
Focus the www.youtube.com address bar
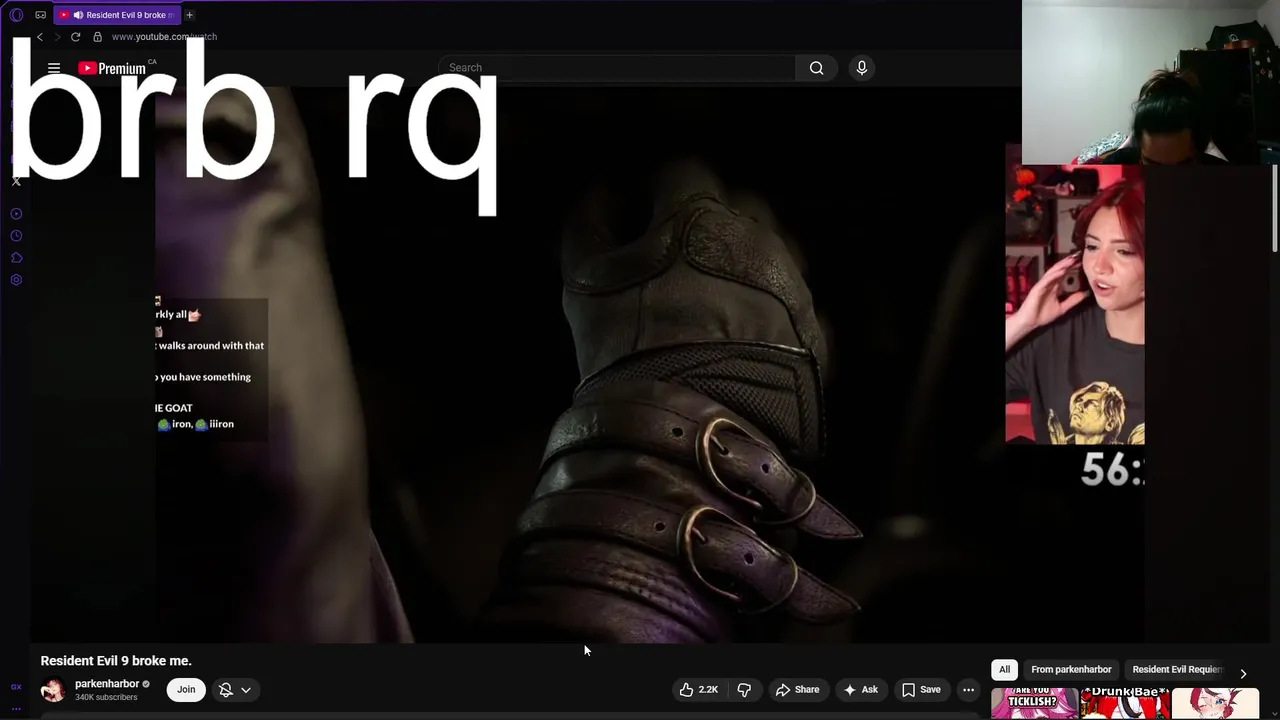pyautogui.click(x=164, y=37)
